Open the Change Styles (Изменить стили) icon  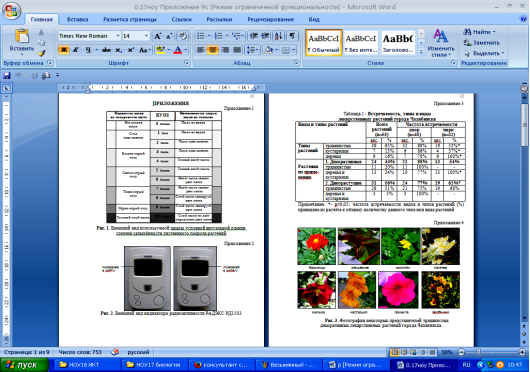coord(441,43)
